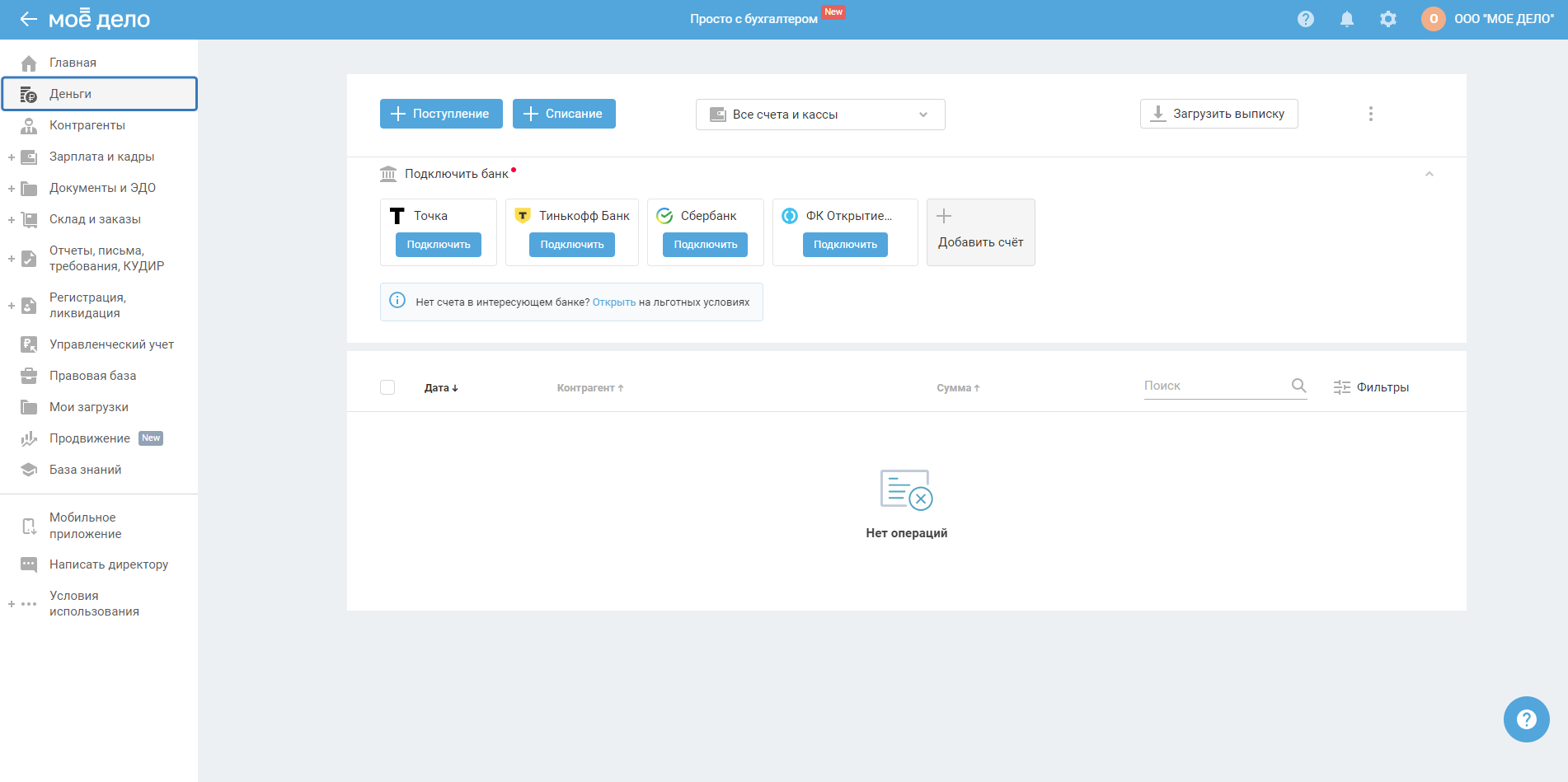Open notifications bell
The width and height of the screenshot is (1568, 782).
pos(1347,19)
